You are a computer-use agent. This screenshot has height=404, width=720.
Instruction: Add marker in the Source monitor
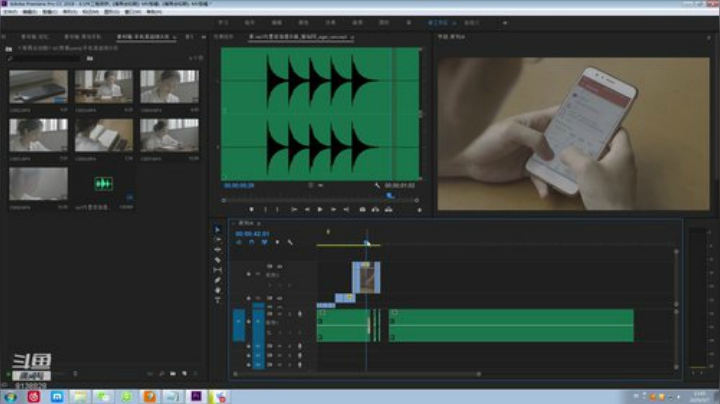[x=251, y=210]
